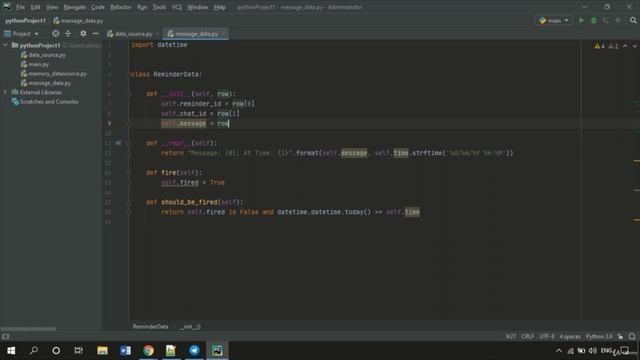Click Expand/Collapse All icon in Project panel
This screenshot has width=640, height=360.
(x=68, y=33)
